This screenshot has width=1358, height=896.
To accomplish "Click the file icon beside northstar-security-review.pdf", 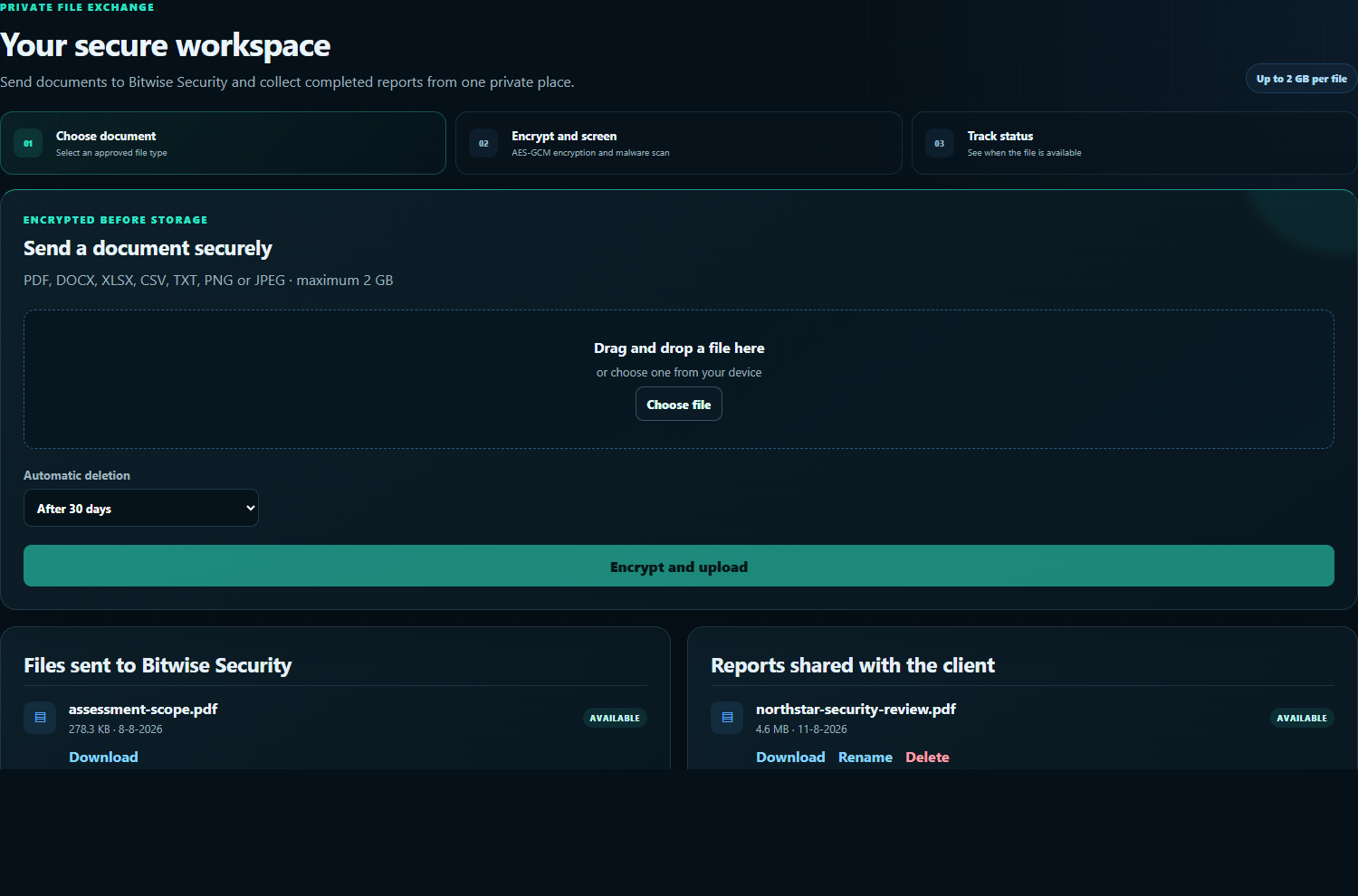I will (727, 718).
